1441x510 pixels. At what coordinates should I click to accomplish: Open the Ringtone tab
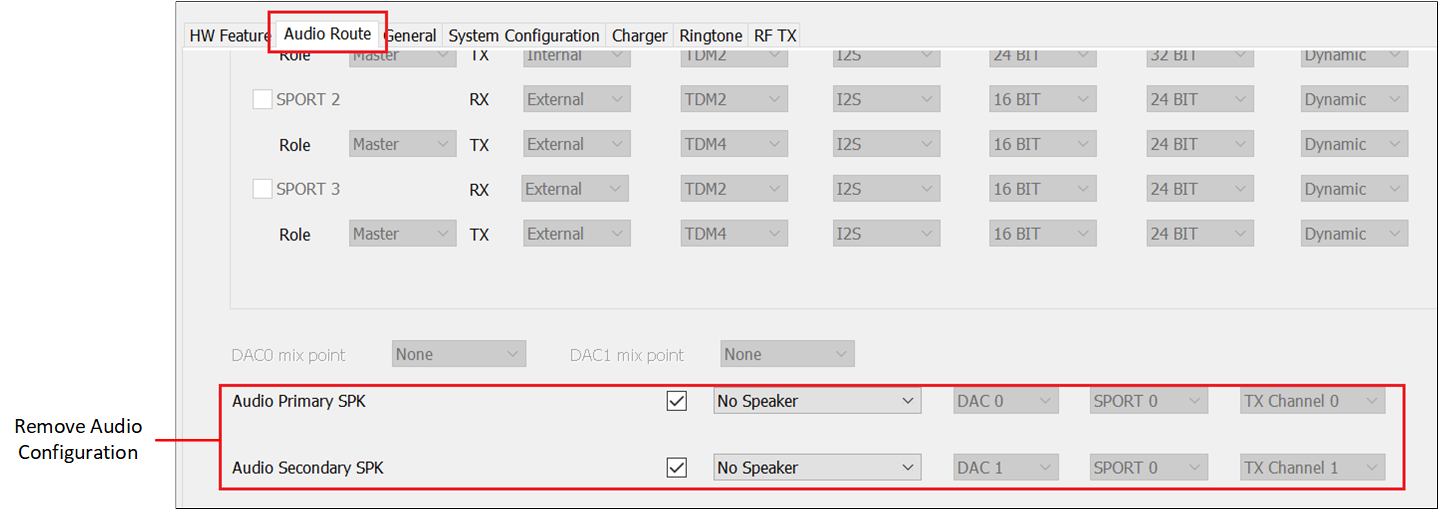point(711,36)
